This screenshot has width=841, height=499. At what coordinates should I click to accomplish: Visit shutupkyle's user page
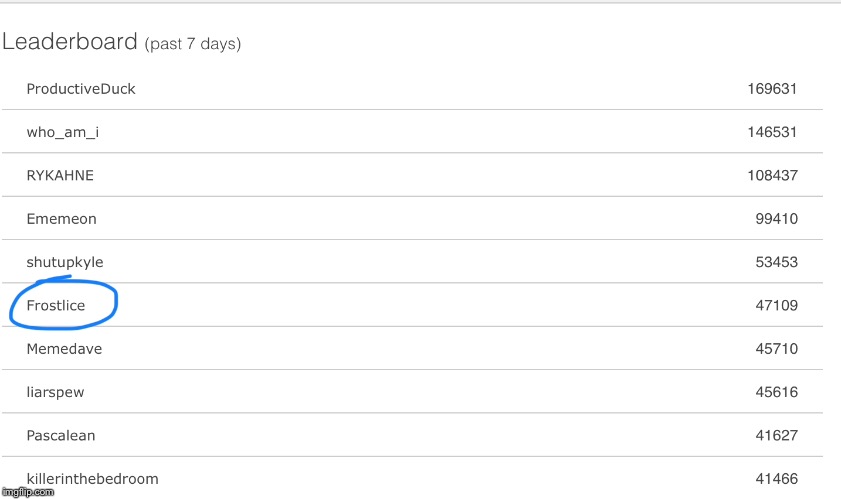point(65,262)
